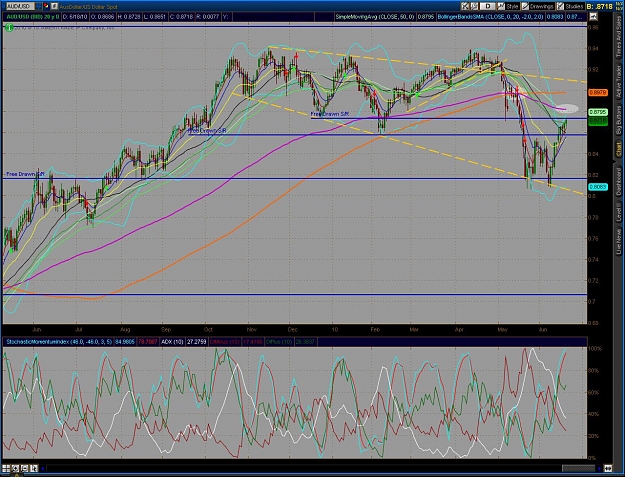Click the DIPlus (10) label
The image size is (625, 477).
coord(280,342)
